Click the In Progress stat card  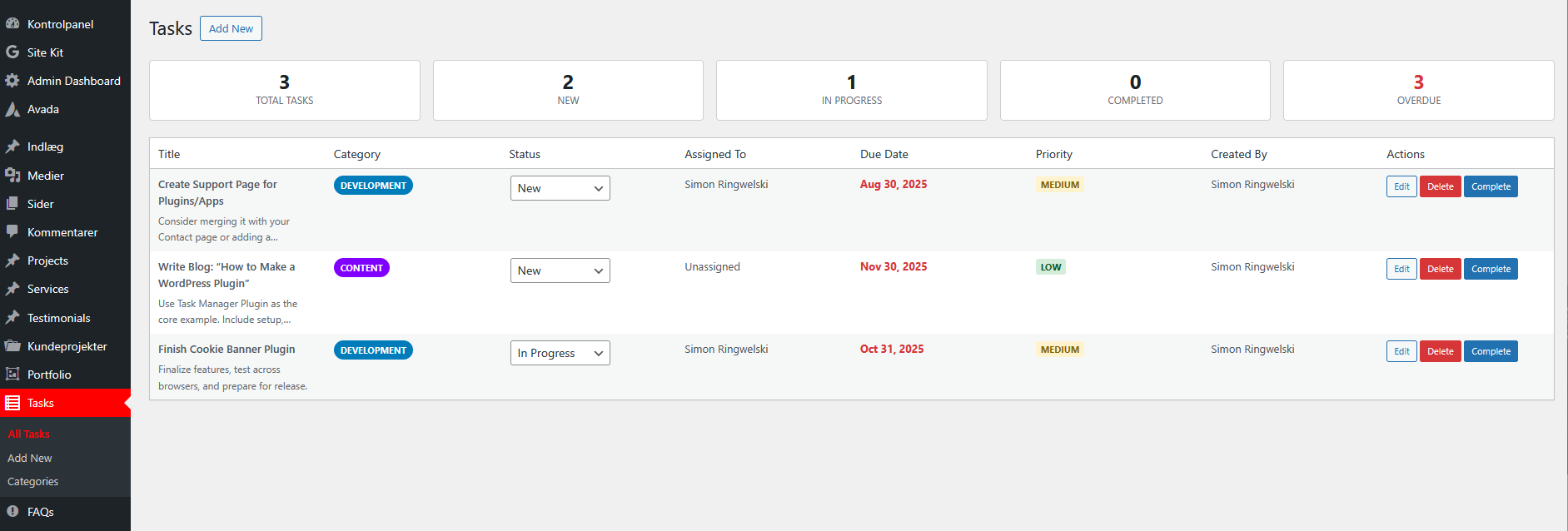click(852, 90)
